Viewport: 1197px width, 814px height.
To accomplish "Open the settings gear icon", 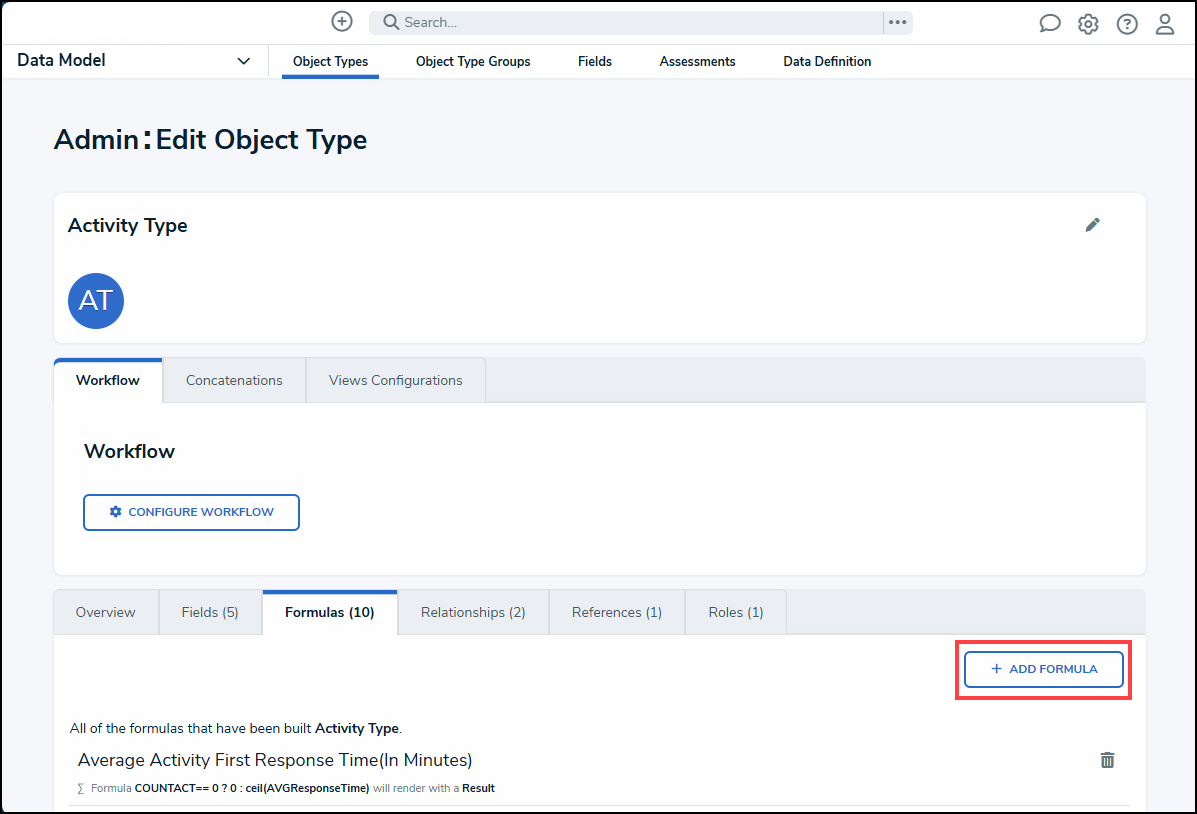I will click(1088, 24).
